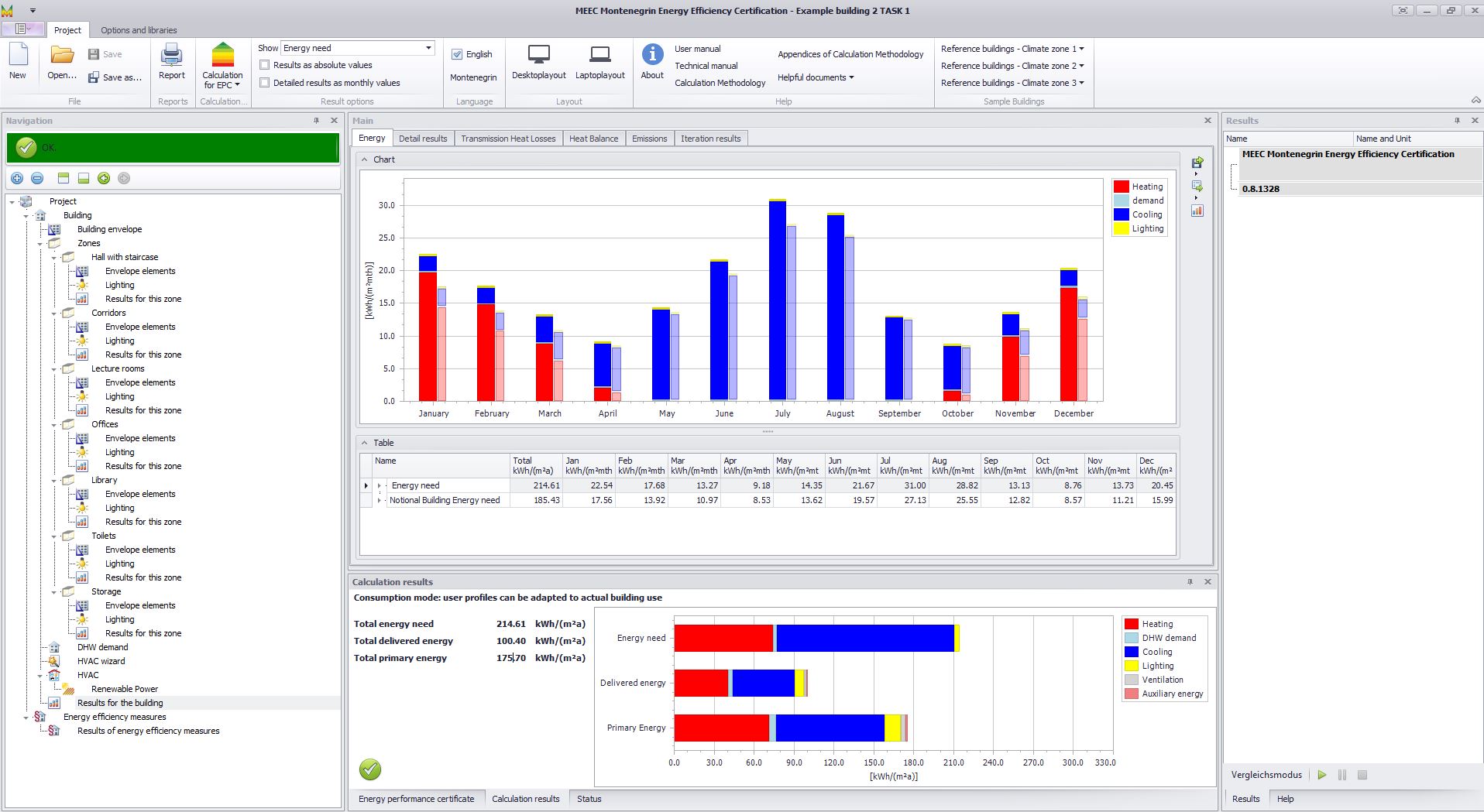Viewport: 1484px width, 812px height.
Task: Open the Detail results tab
Action: pos(423,139)
